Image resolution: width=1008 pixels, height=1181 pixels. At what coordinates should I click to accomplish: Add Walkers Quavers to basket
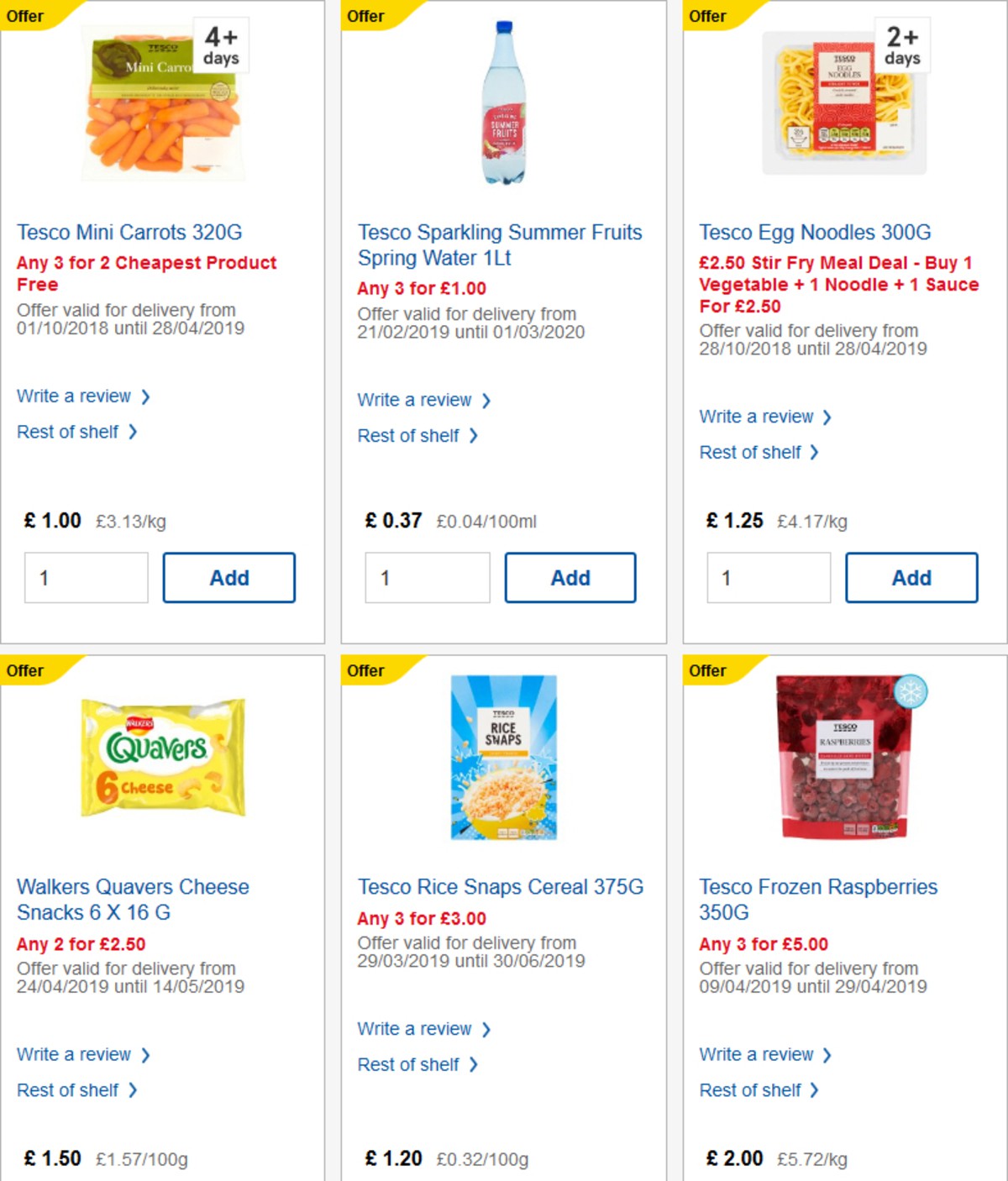(229, 1176)
